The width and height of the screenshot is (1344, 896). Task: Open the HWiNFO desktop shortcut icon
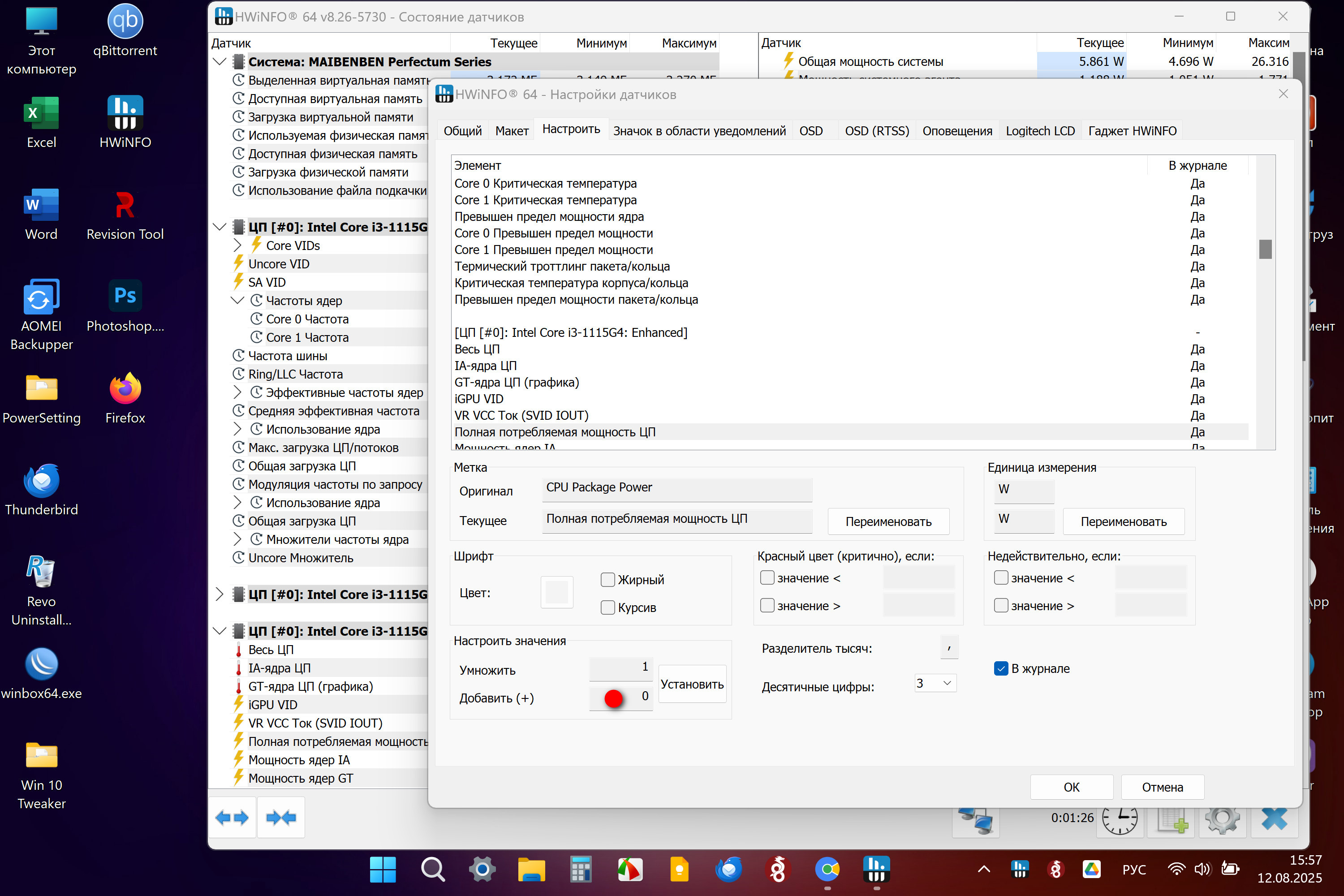[125, 122]
